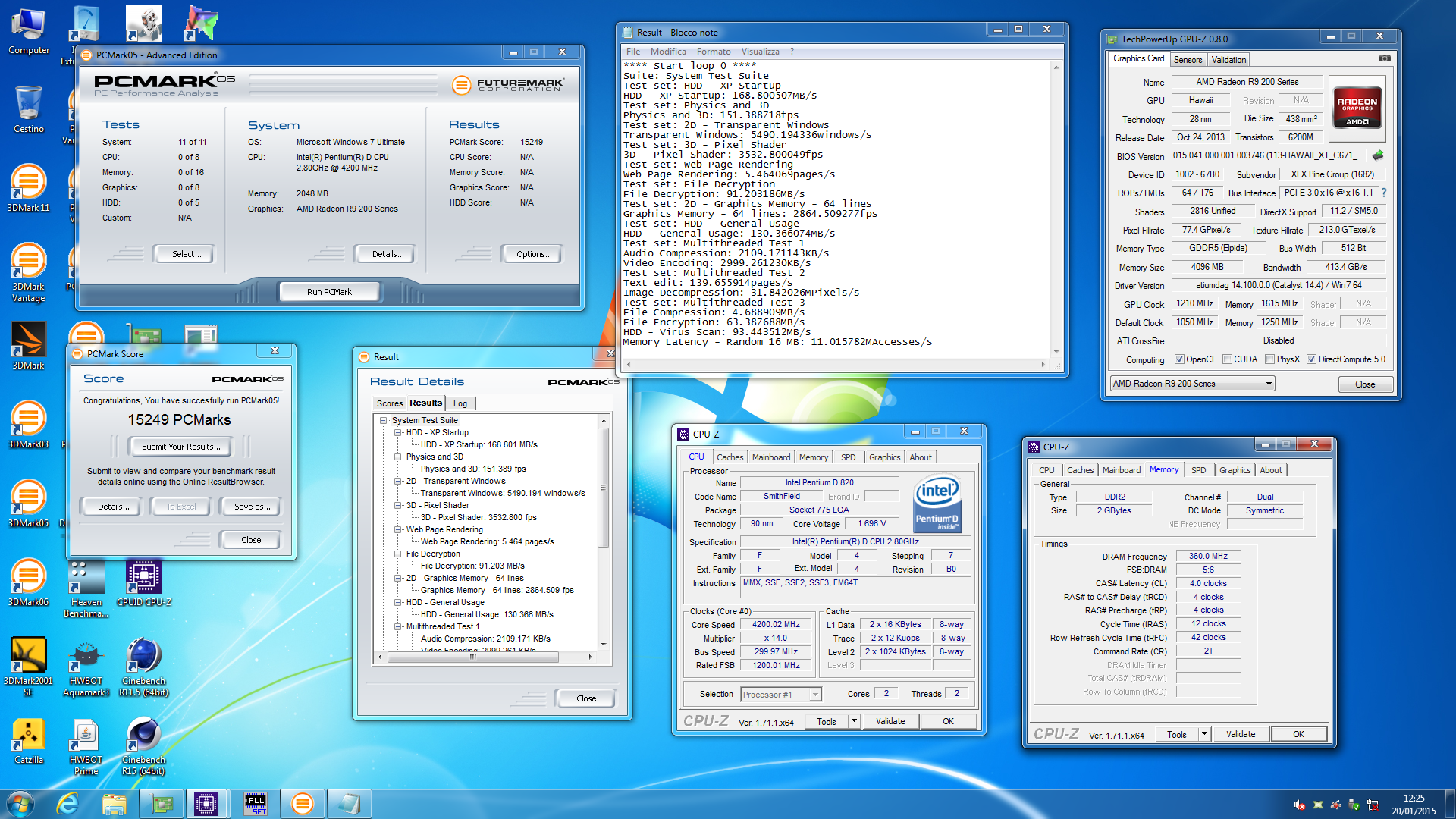Toggle the DirectCompute 5.0 checkbox

click(x=1311, y=359)
